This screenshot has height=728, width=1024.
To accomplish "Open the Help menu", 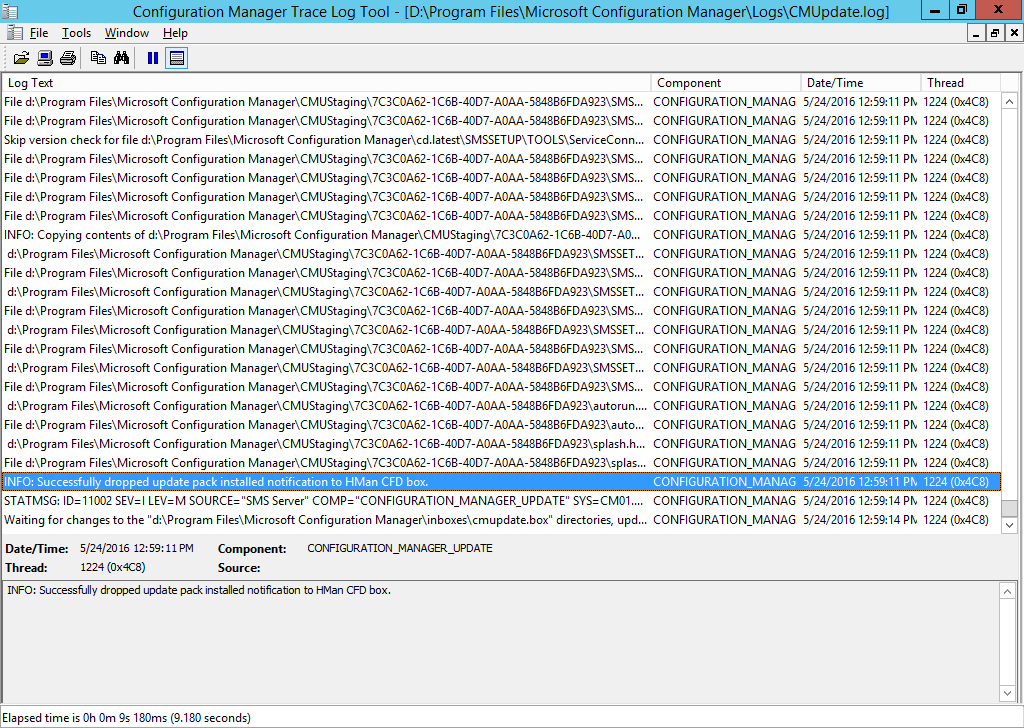I will (x=175, y=33).
